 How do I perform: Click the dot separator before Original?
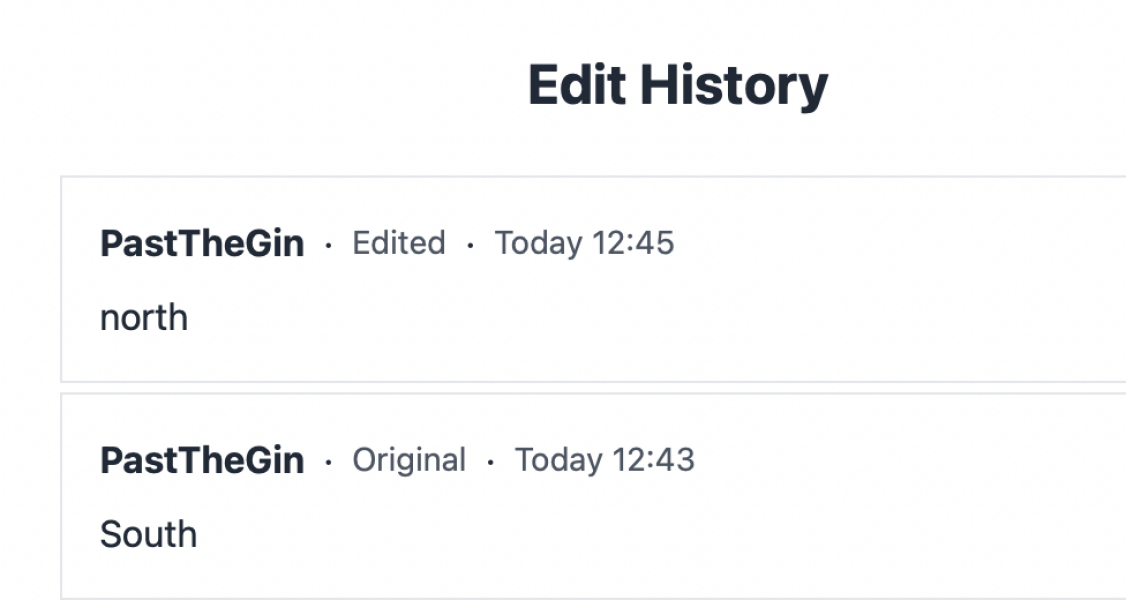pos(328,462)
